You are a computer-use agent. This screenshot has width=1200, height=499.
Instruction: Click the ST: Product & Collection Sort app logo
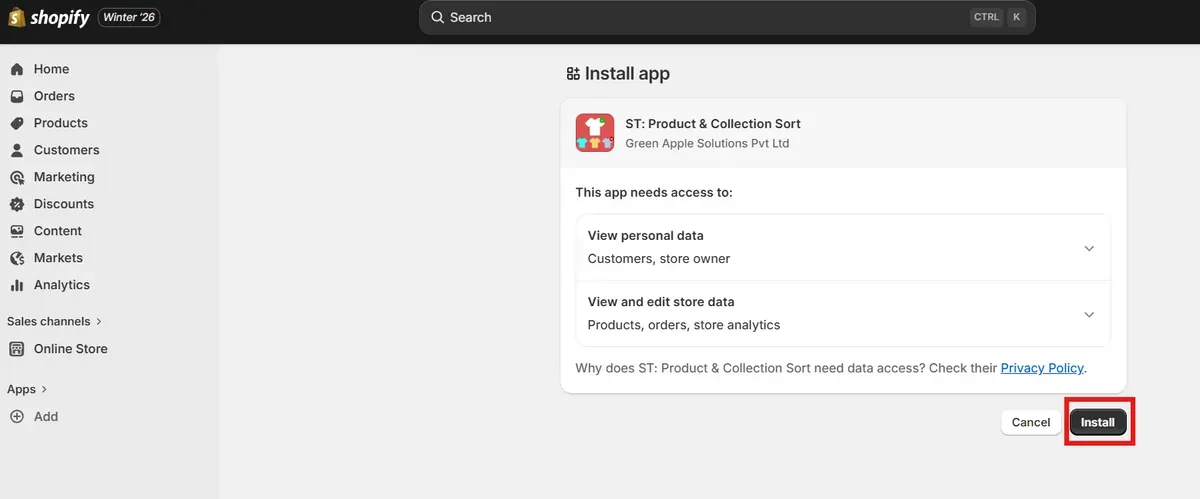(595, 133)
